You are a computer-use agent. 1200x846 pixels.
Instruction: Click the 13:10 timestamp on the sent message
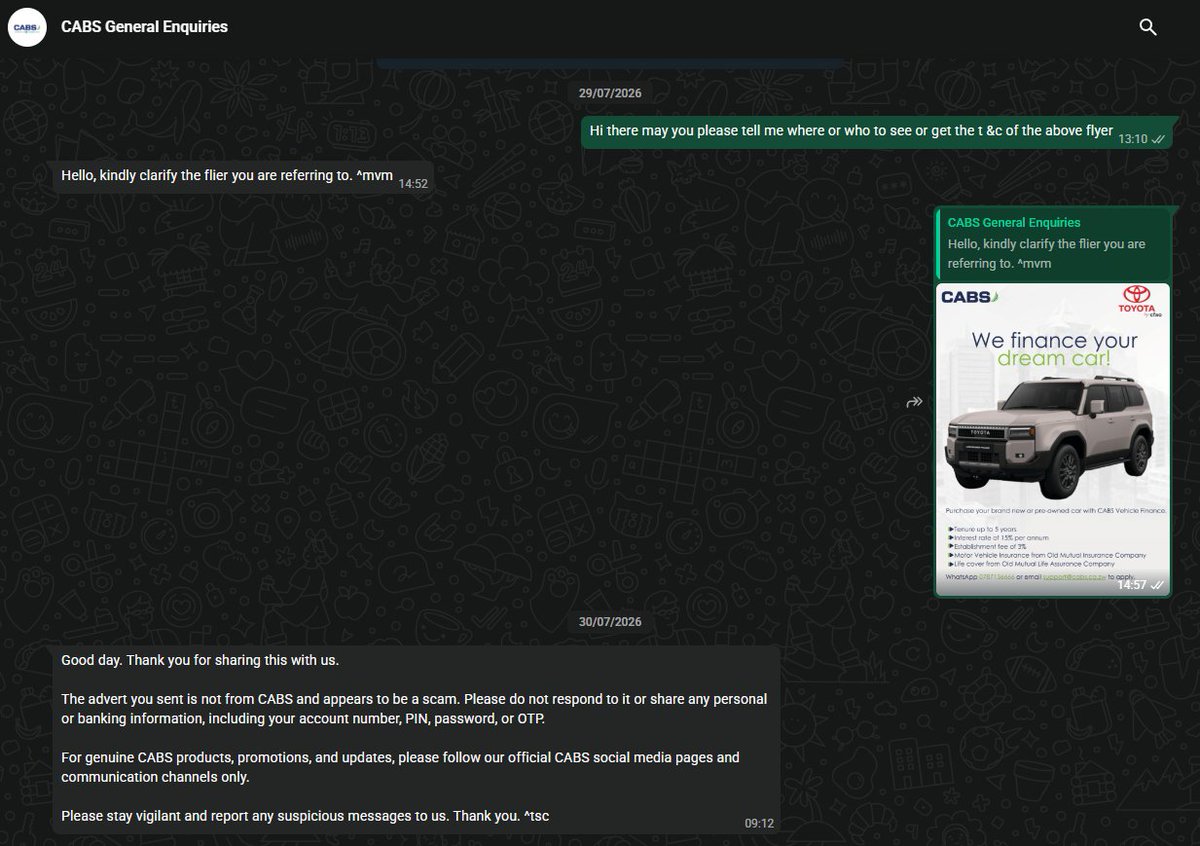(x=1132, y=139)
